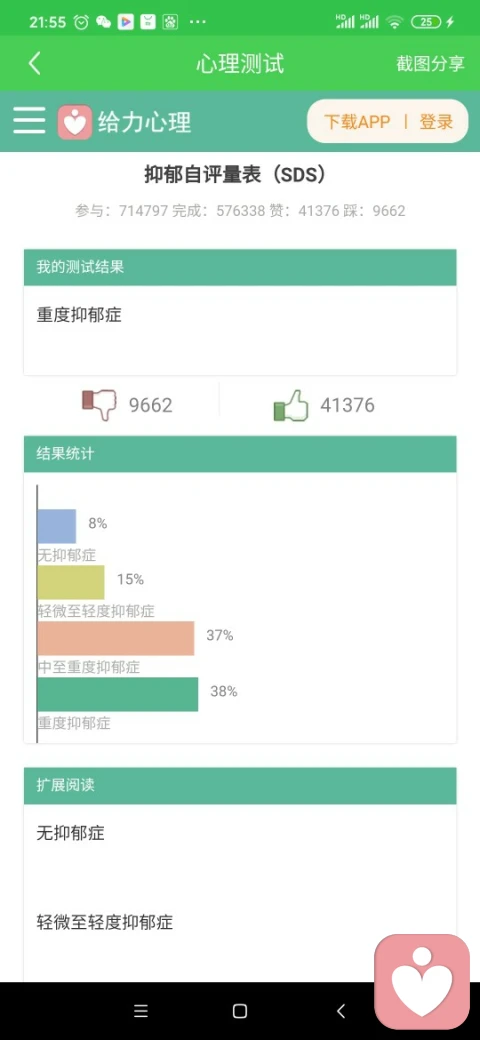Tap the 给力心理 pink heart logo
Viewport: 480px width, 1040px height.
75,122
